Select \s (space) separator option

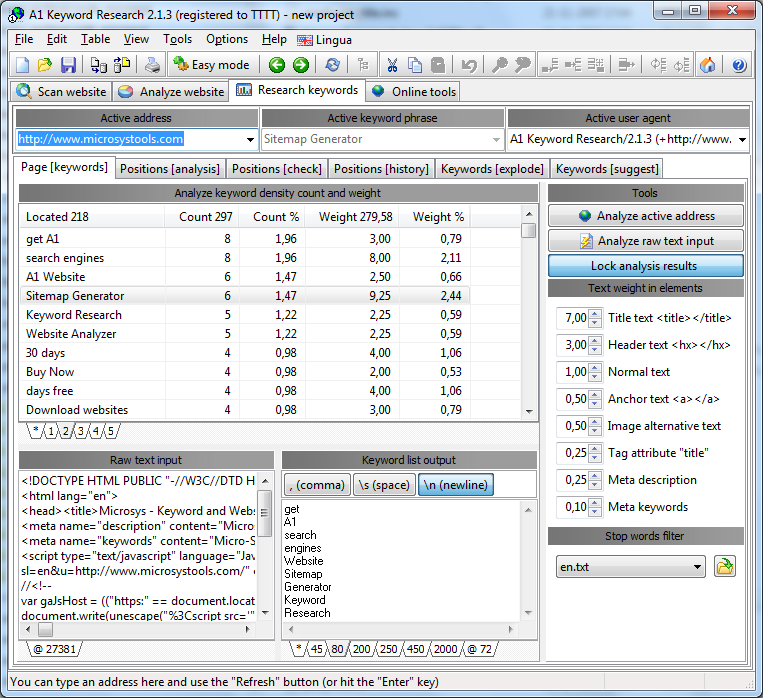pyautogui.click(x=384, y=485)
